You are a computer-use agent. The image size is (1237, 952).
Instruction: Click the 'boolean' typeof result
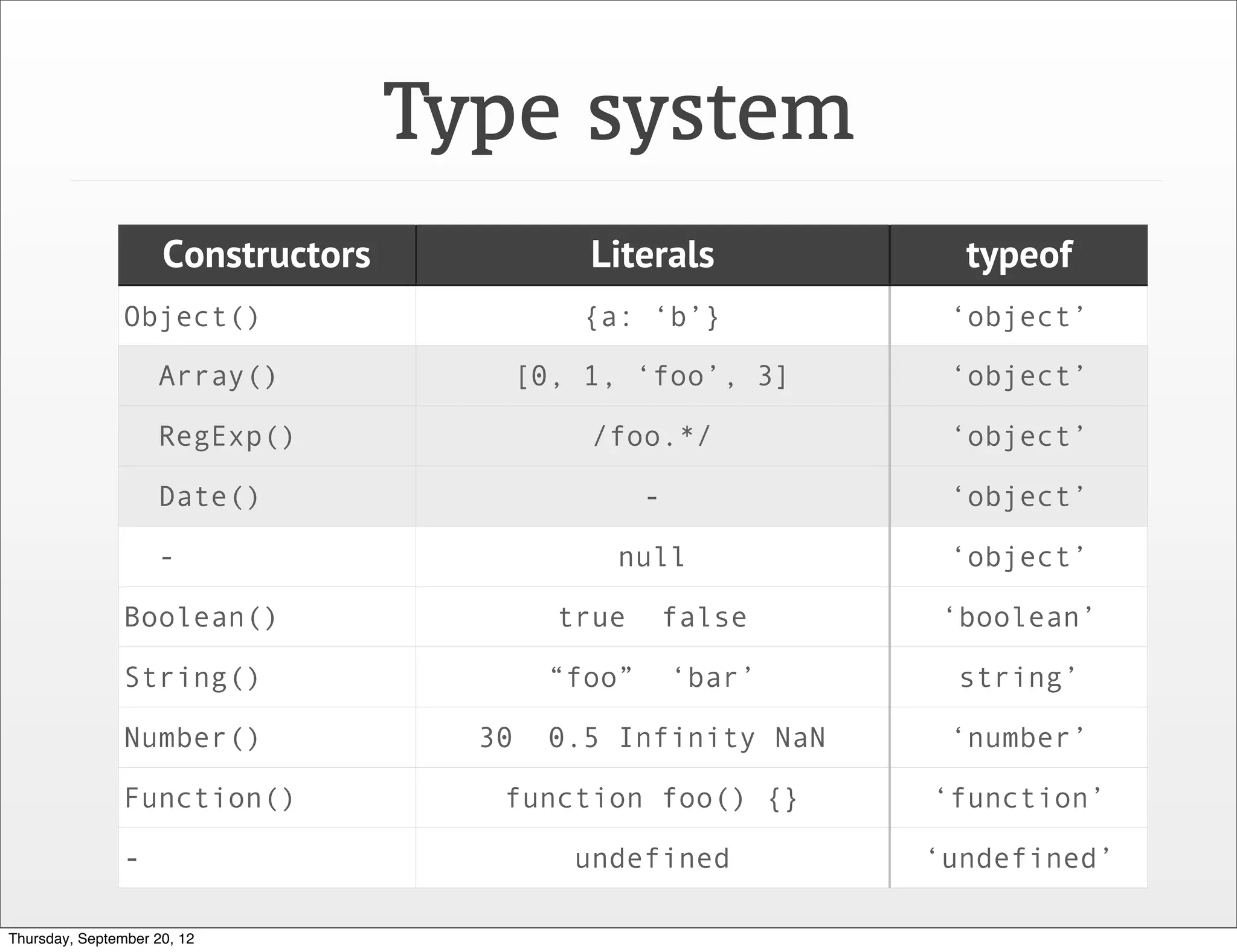click(1019, 617)
